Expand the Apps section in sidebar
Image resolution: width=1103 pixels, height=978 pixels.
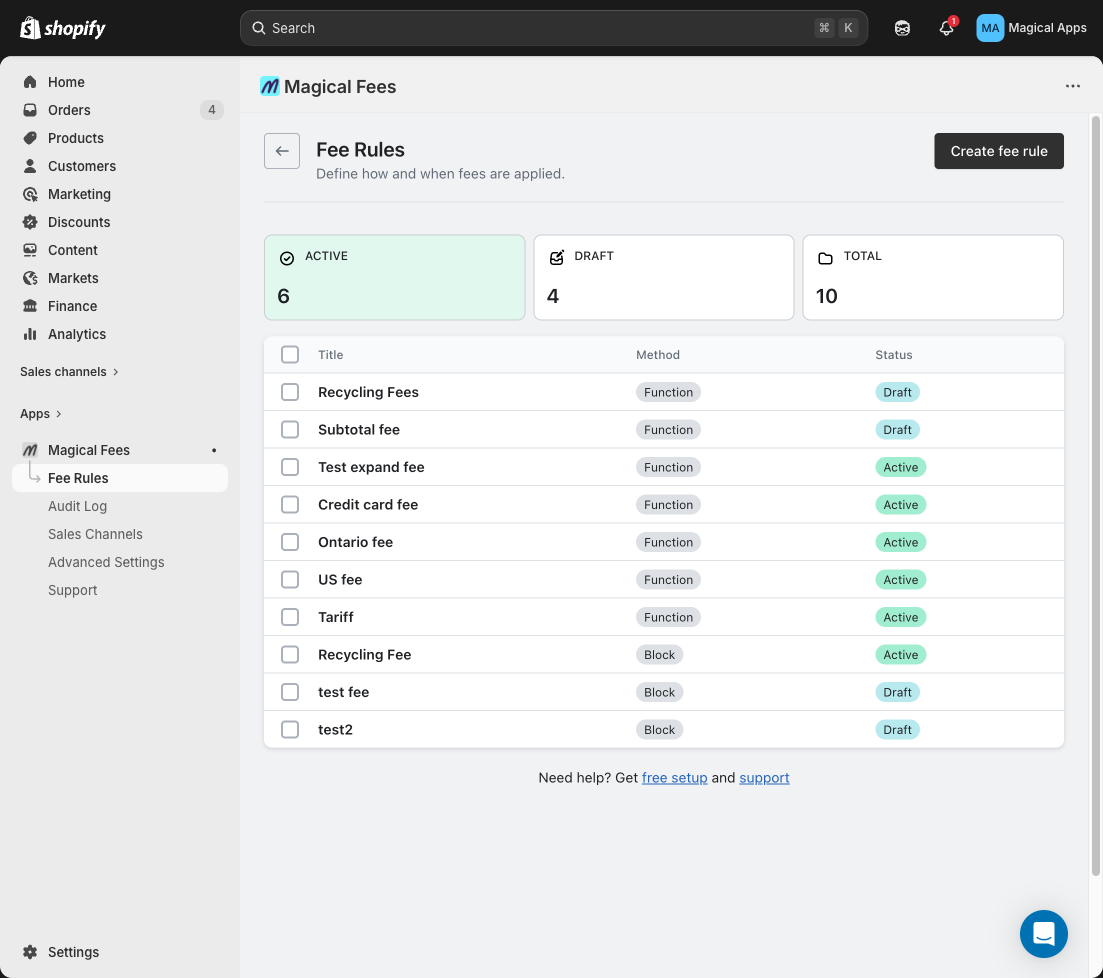[x=41, y=414]
